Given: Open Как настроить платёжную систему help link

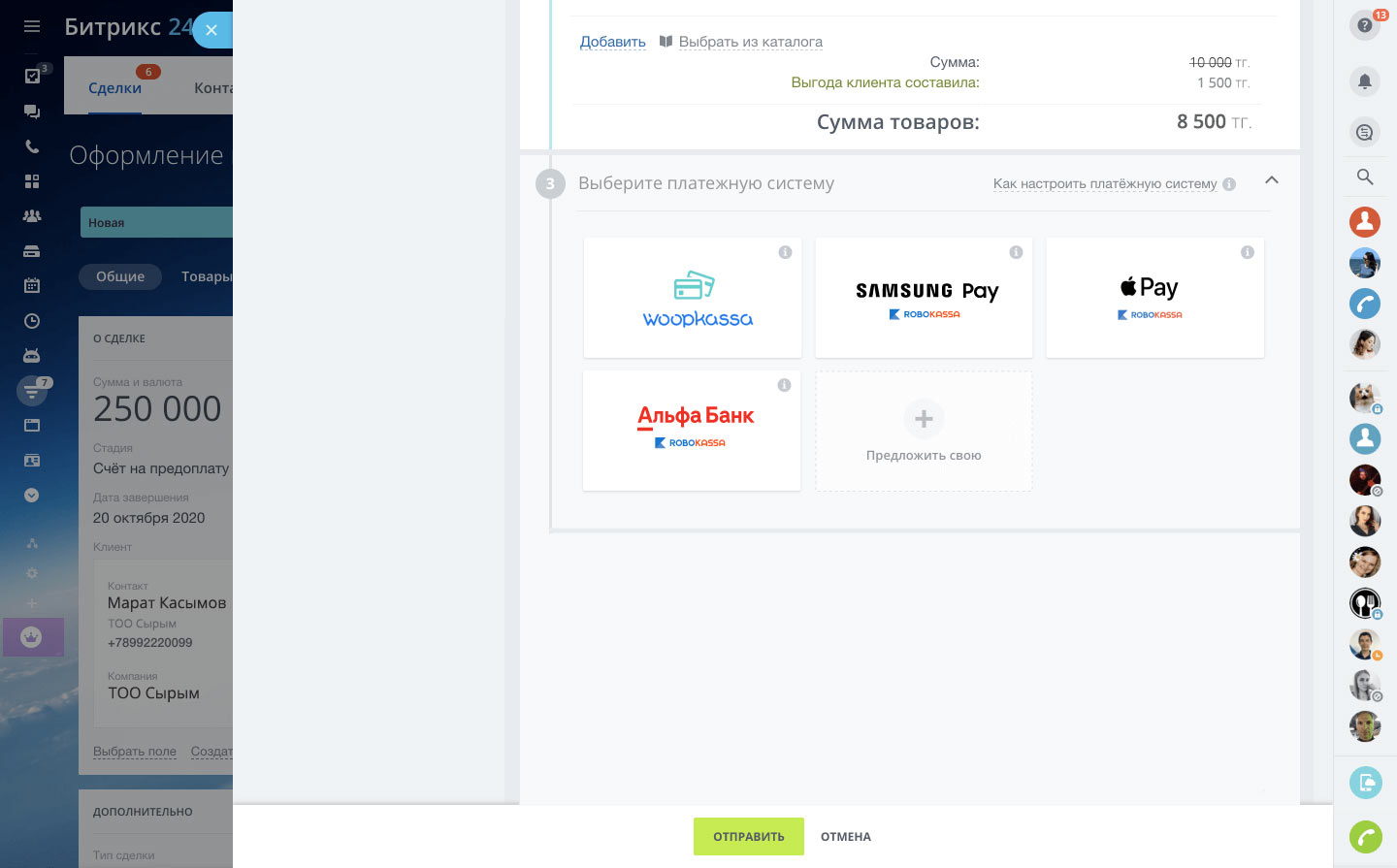Looking at the screenshot, I should click(1104, 183).
